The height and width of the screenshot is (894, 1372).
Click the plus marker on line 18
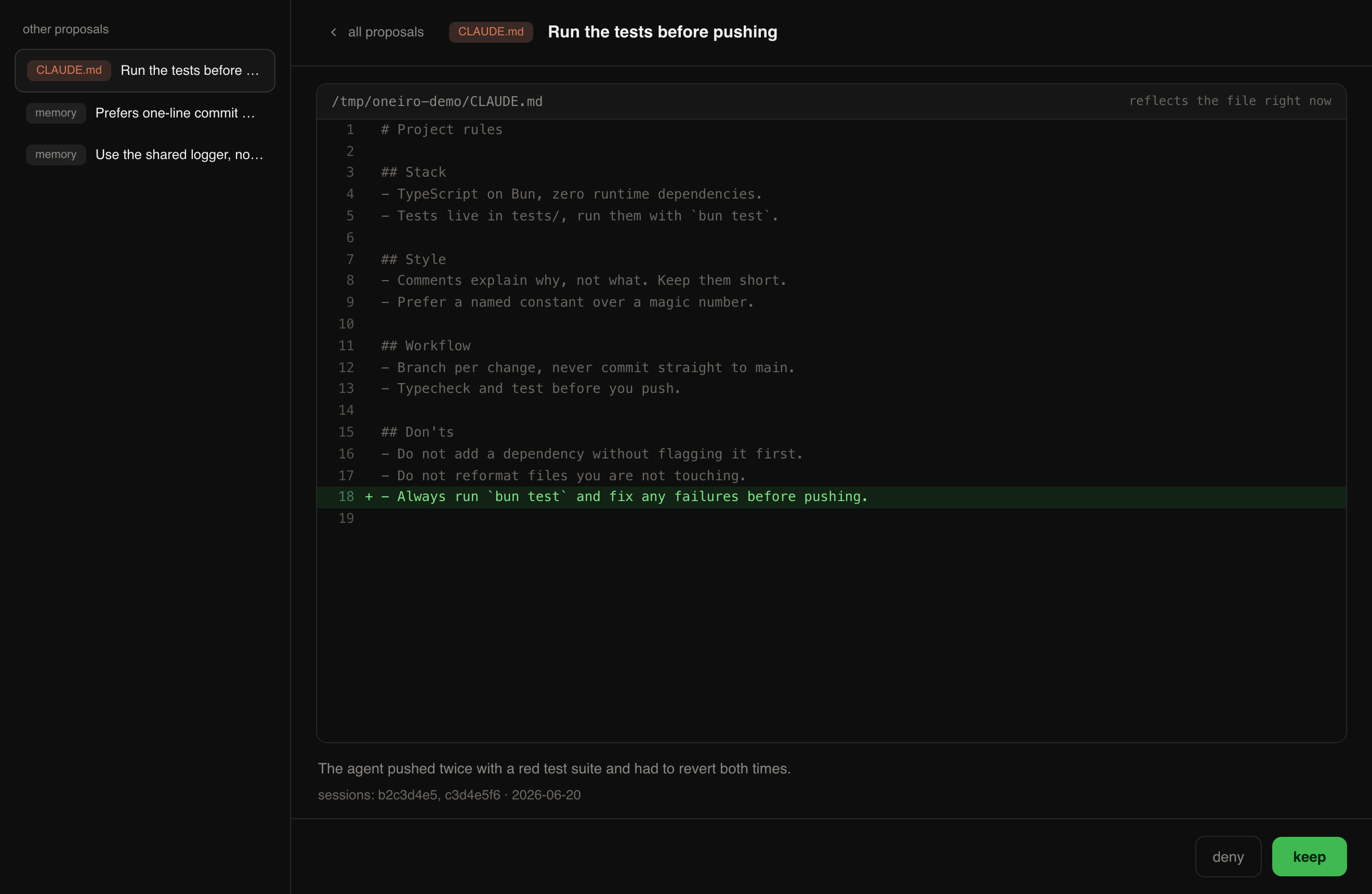pos(369,497)
